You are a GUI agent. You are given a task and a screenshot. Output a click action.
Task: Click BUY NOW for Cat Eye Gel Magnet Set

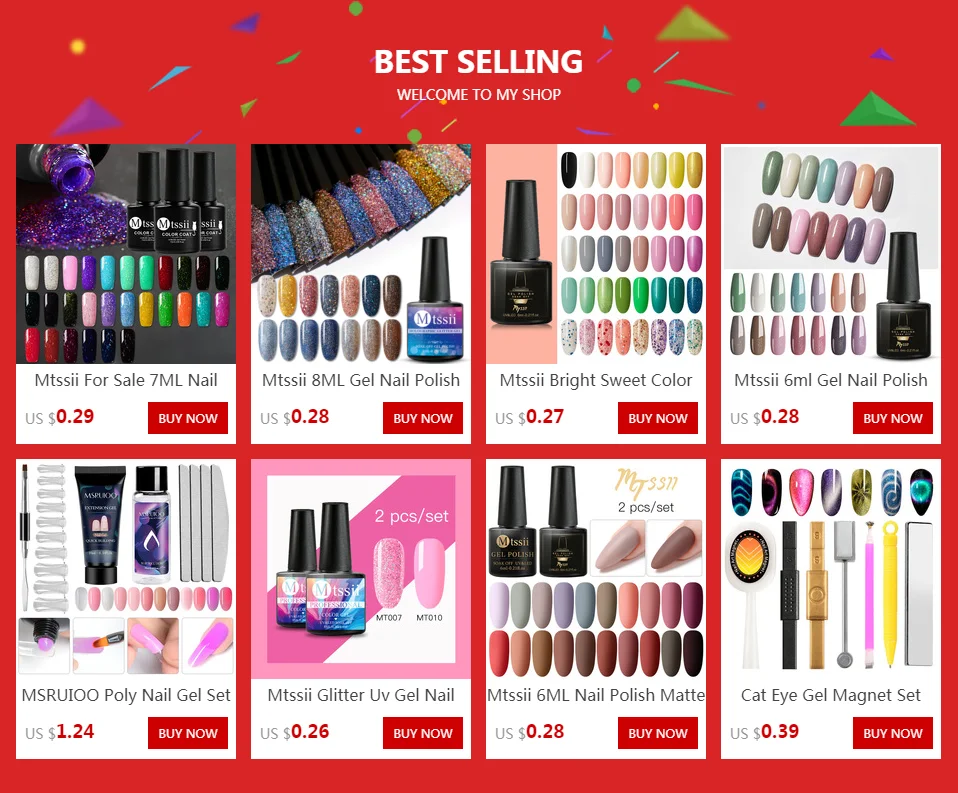pos(893,733)
